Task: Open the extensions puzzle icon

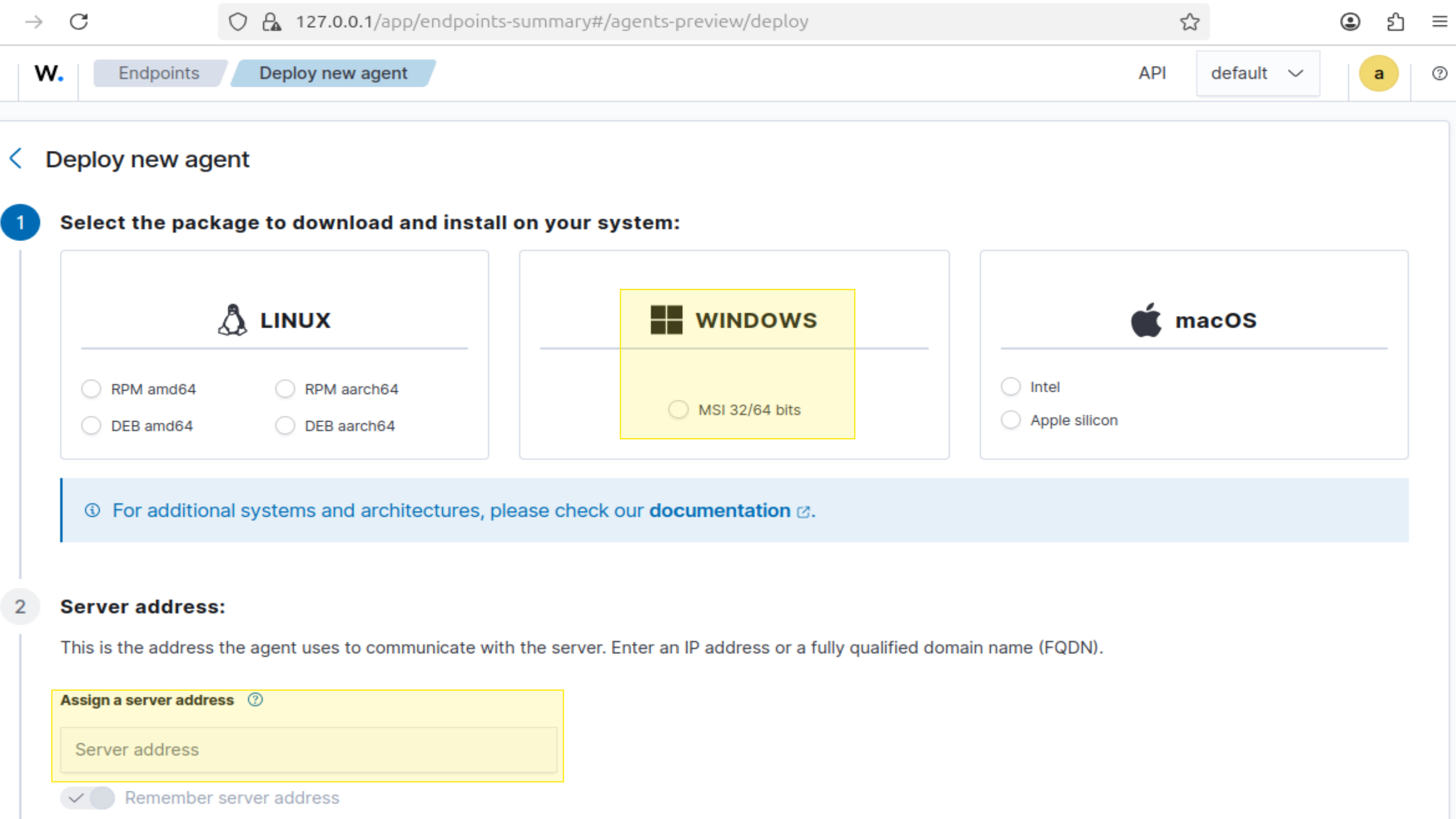Action: coord(1395,22)
